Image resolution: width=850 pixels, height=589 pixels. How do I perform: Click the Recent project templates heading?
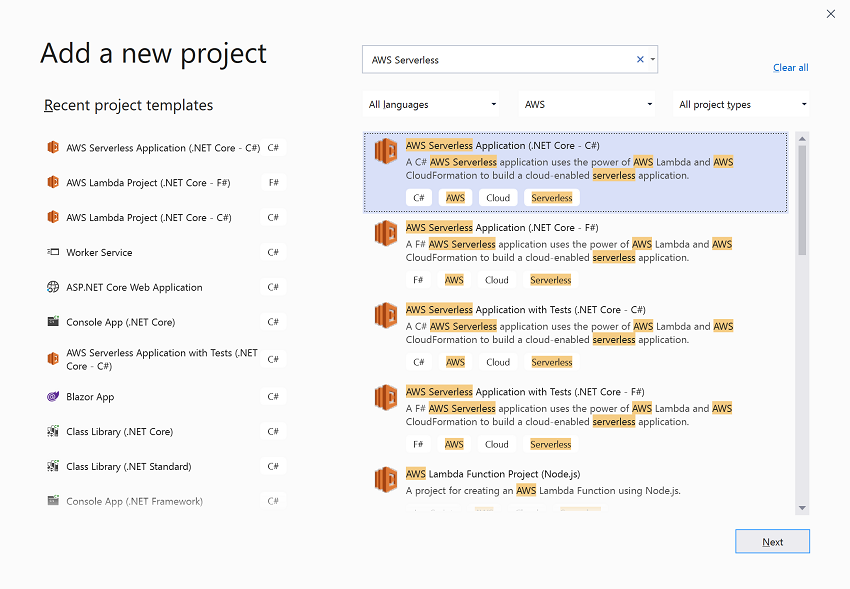click(x=128, y=105)
